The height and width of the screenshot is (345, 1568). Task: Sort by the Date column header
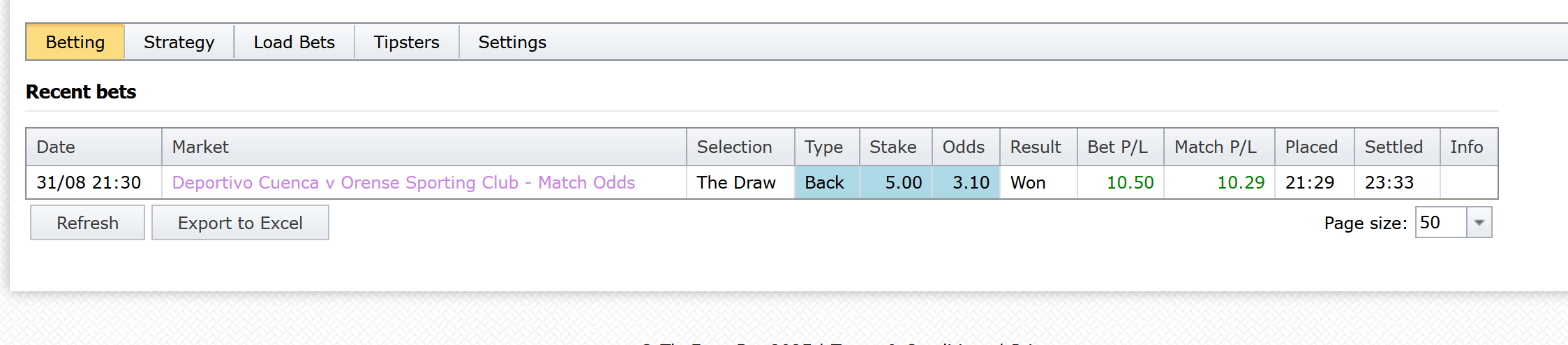[56, 147]
